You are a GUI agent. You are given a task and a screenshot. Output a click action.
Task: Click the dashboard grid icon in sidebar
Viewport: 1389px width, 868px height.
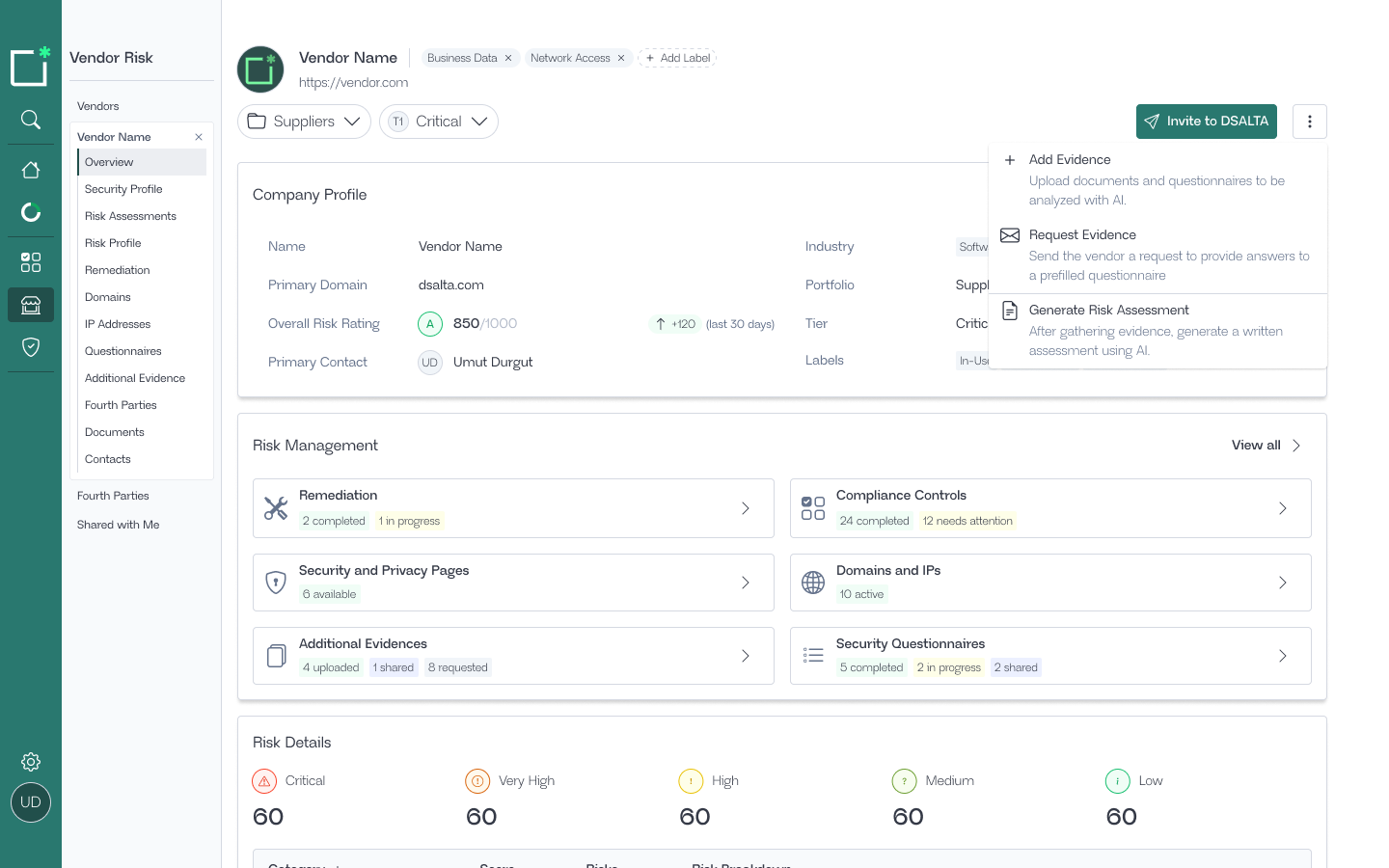pyautogui.click(x=31, y=262)
